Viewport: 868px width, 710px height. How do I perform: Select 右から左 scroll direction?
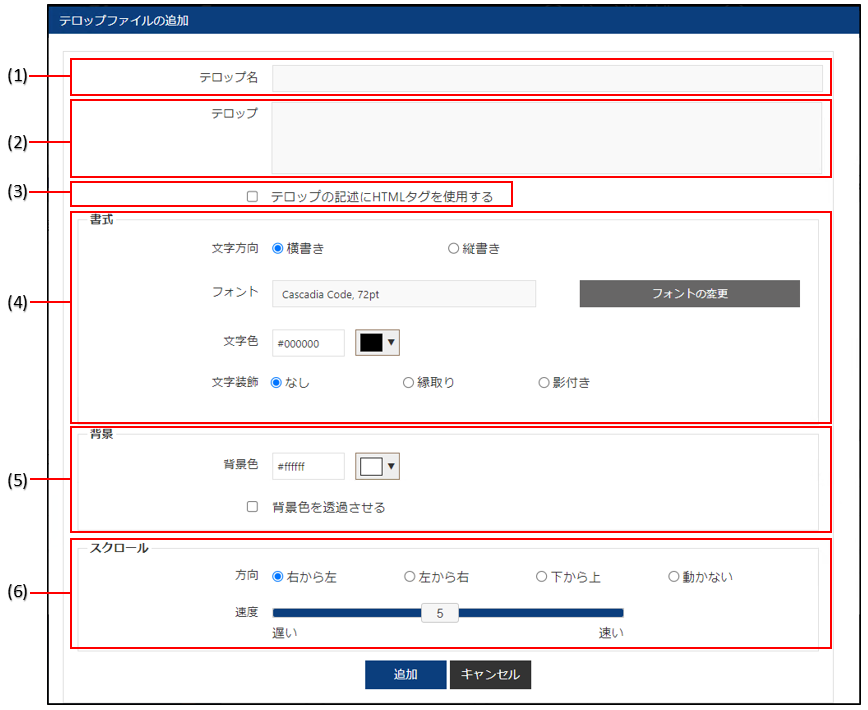click(277, 577)
